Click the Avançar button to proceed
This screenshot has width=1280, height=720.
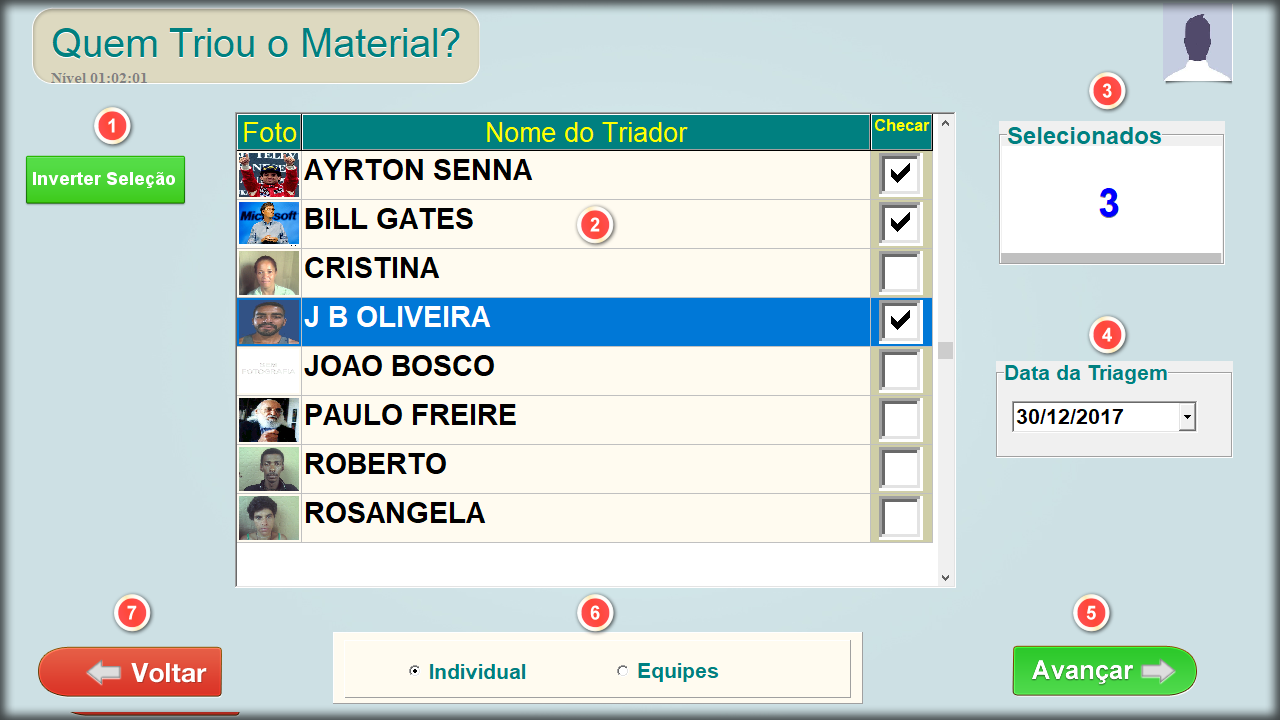click(1104, 670)
